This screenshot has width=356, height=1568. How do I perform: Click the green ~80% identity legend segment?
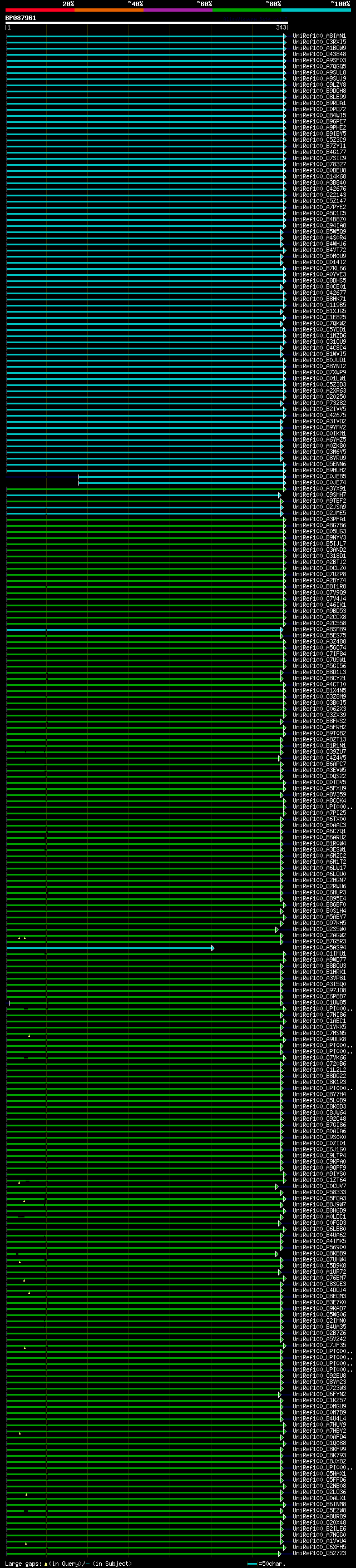pyautogui.click(x=247, y=10)
